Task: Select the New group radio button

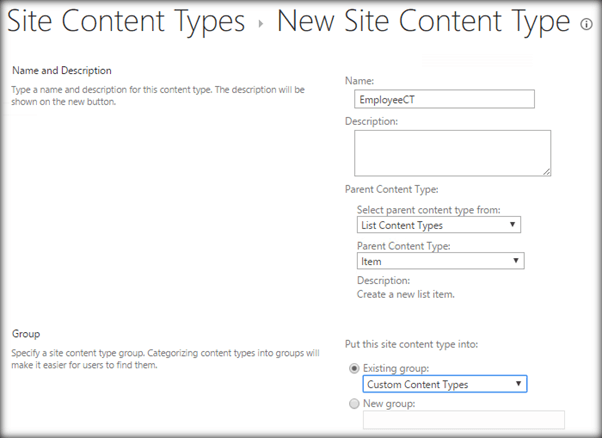Action: [x=352, y=403]
